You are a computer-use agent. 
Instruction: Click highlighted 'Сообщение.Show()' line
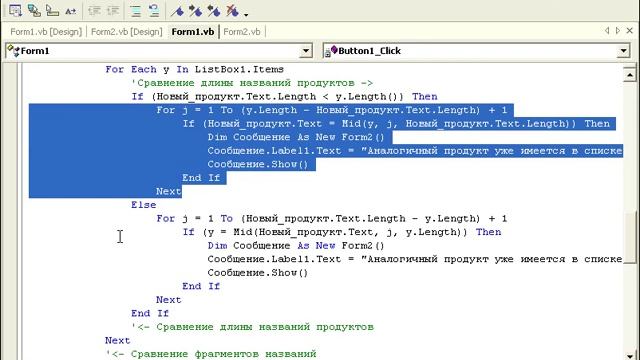click(258, 164)
